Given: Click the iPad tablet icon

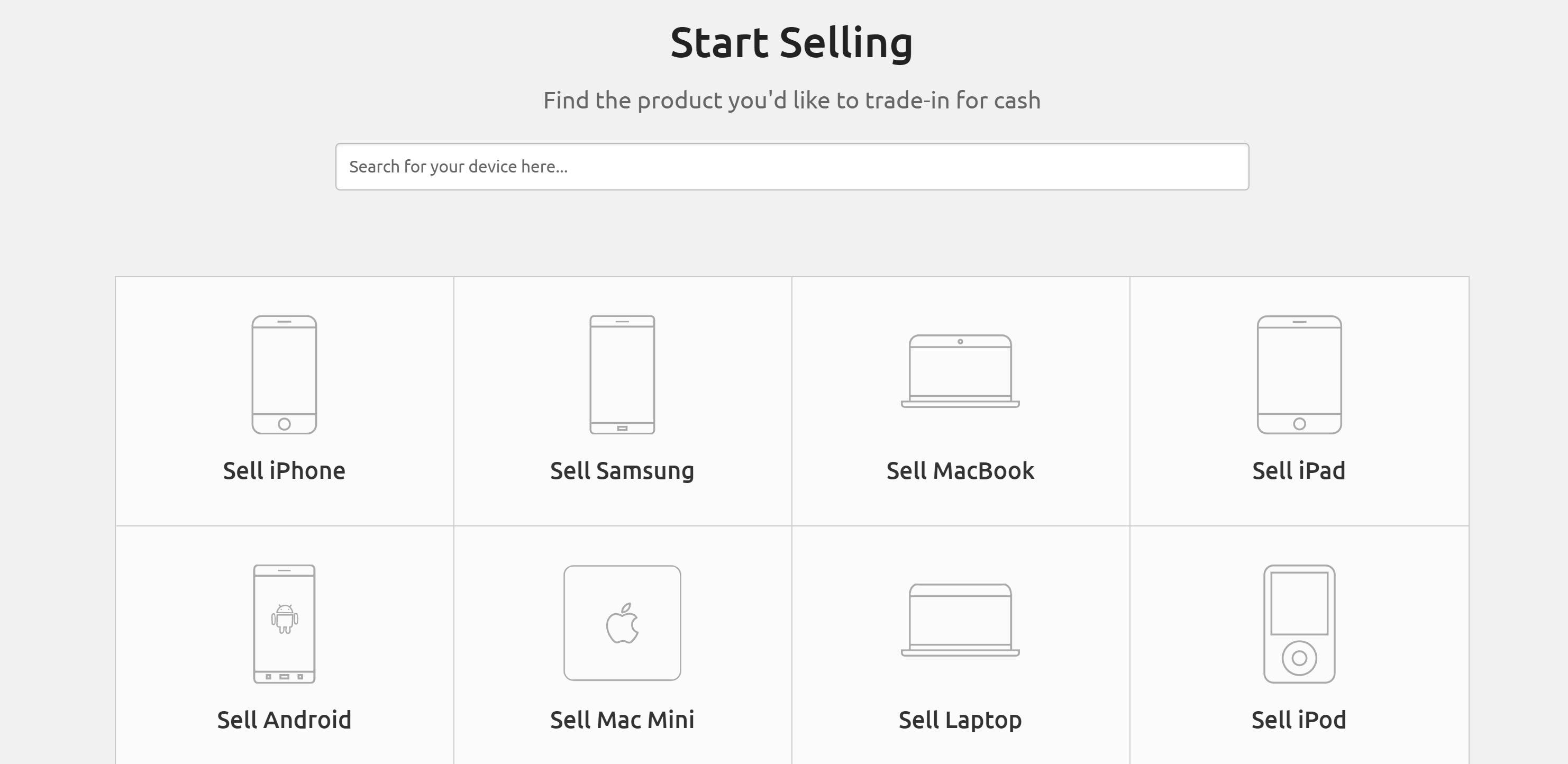Looking at the screenshot, I should tap(1299, 375).
